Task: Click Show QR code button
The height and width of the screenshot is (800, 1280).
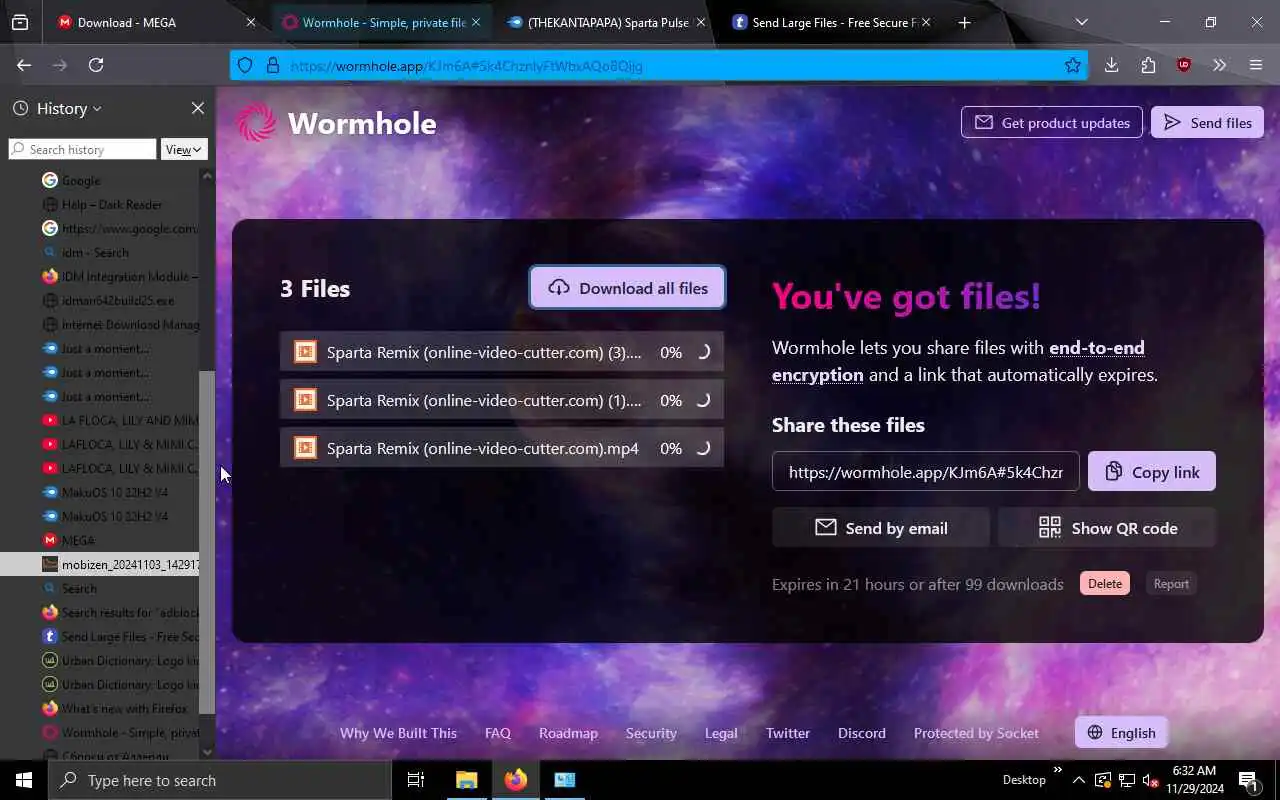Action: pos(1107,528)
